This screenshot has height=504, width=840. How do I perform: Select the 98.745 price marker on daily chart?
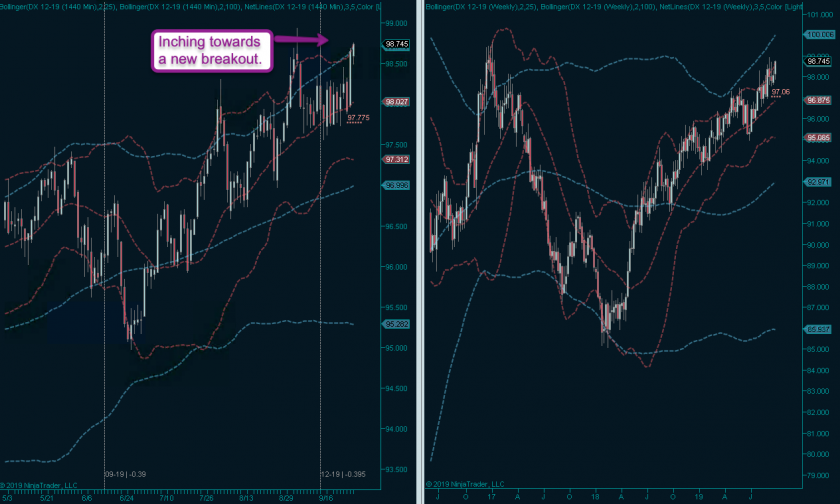click(396, 44)
